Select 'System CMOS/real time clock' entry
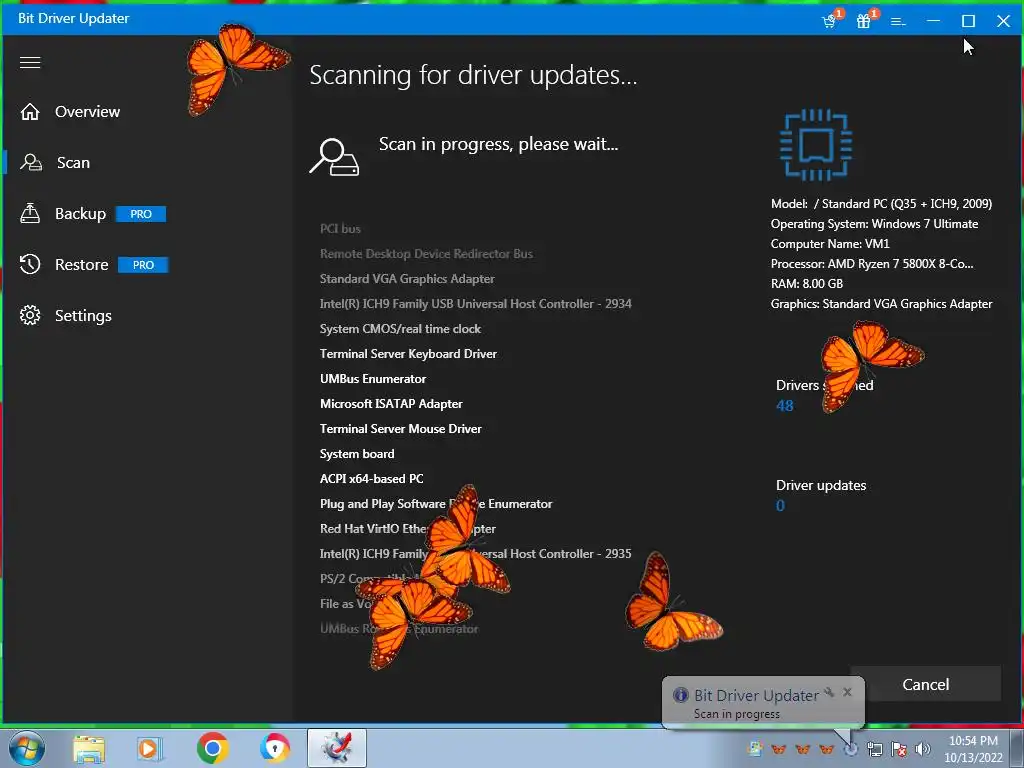 pos(400,328)
